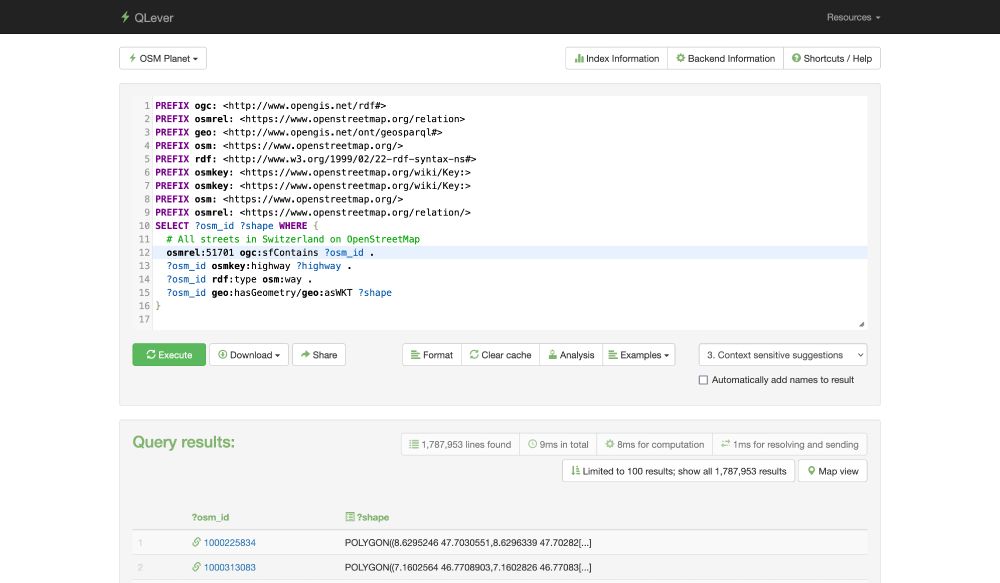Open link 1000313083
Image resolution: width=1000 pixels, height=583 pixels.
(230, 568)
